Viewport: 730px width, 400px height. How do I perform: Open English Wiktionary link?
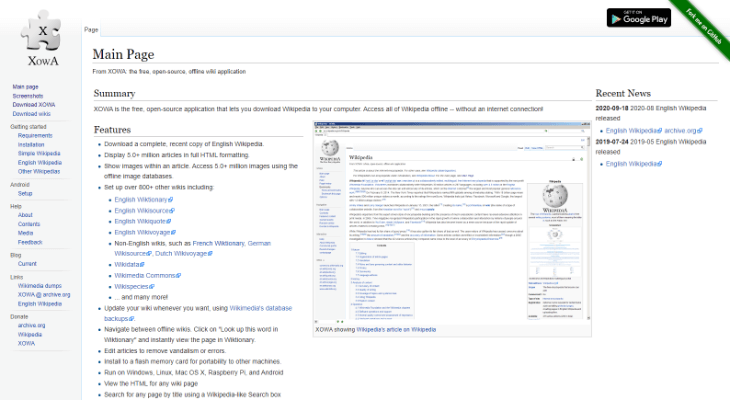144,200
